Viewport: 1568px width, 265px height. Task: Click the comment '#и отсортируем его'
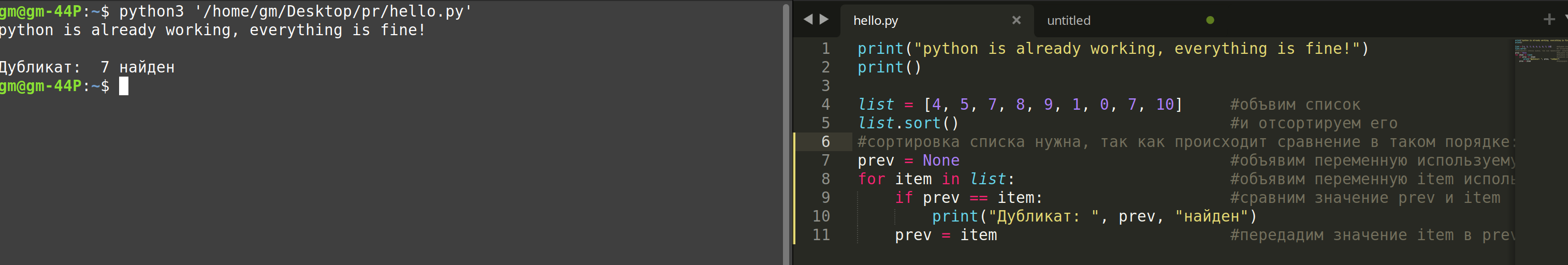click(1314, 123)
